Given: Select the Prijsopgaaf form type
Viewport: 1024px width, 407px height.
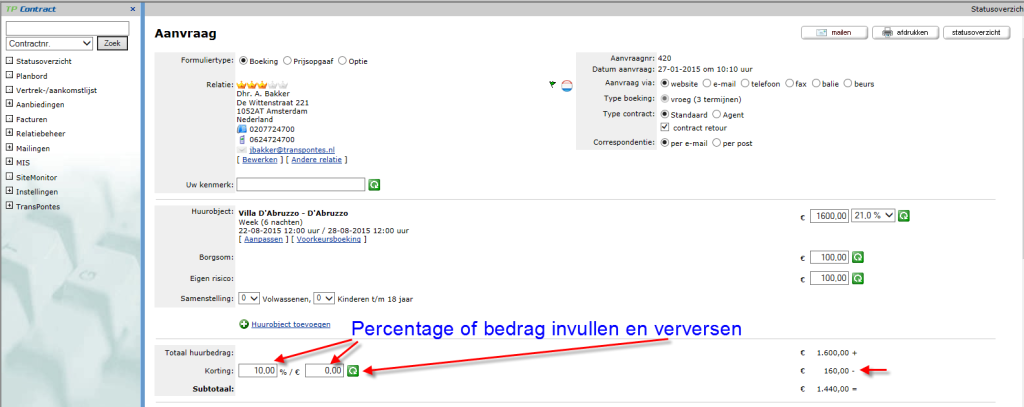Looking at the screenshot, I should (289, 60).
